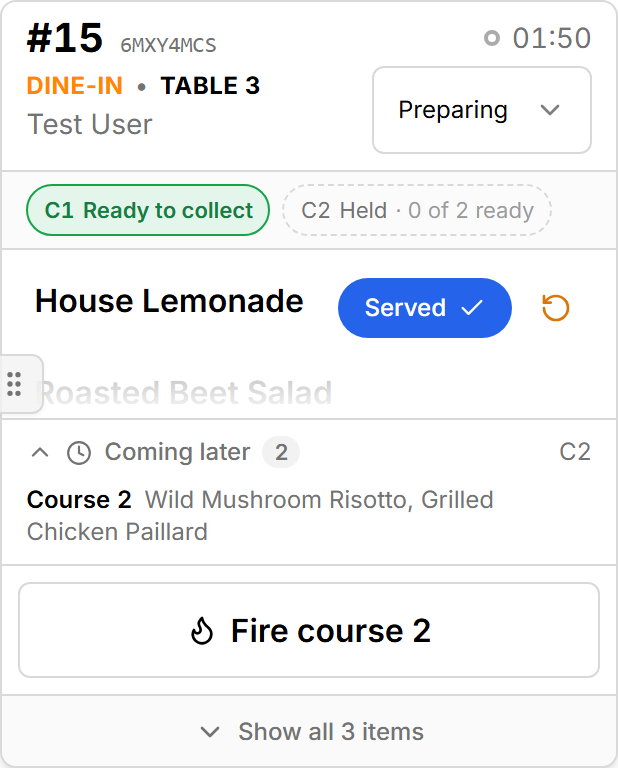Screen dimensions: 618x768
Task: Click the chevron beside Show all items
Action: tap(210, 732)
